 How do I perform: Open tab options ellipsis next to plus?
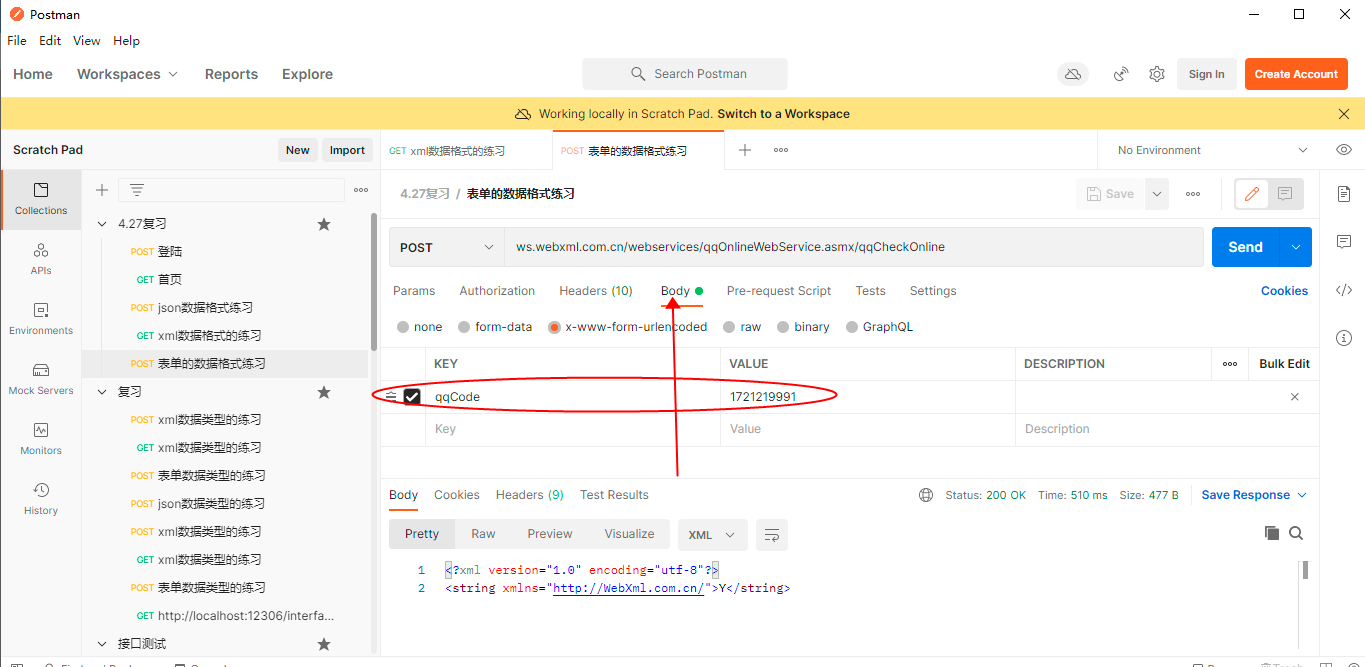[781, 150]
